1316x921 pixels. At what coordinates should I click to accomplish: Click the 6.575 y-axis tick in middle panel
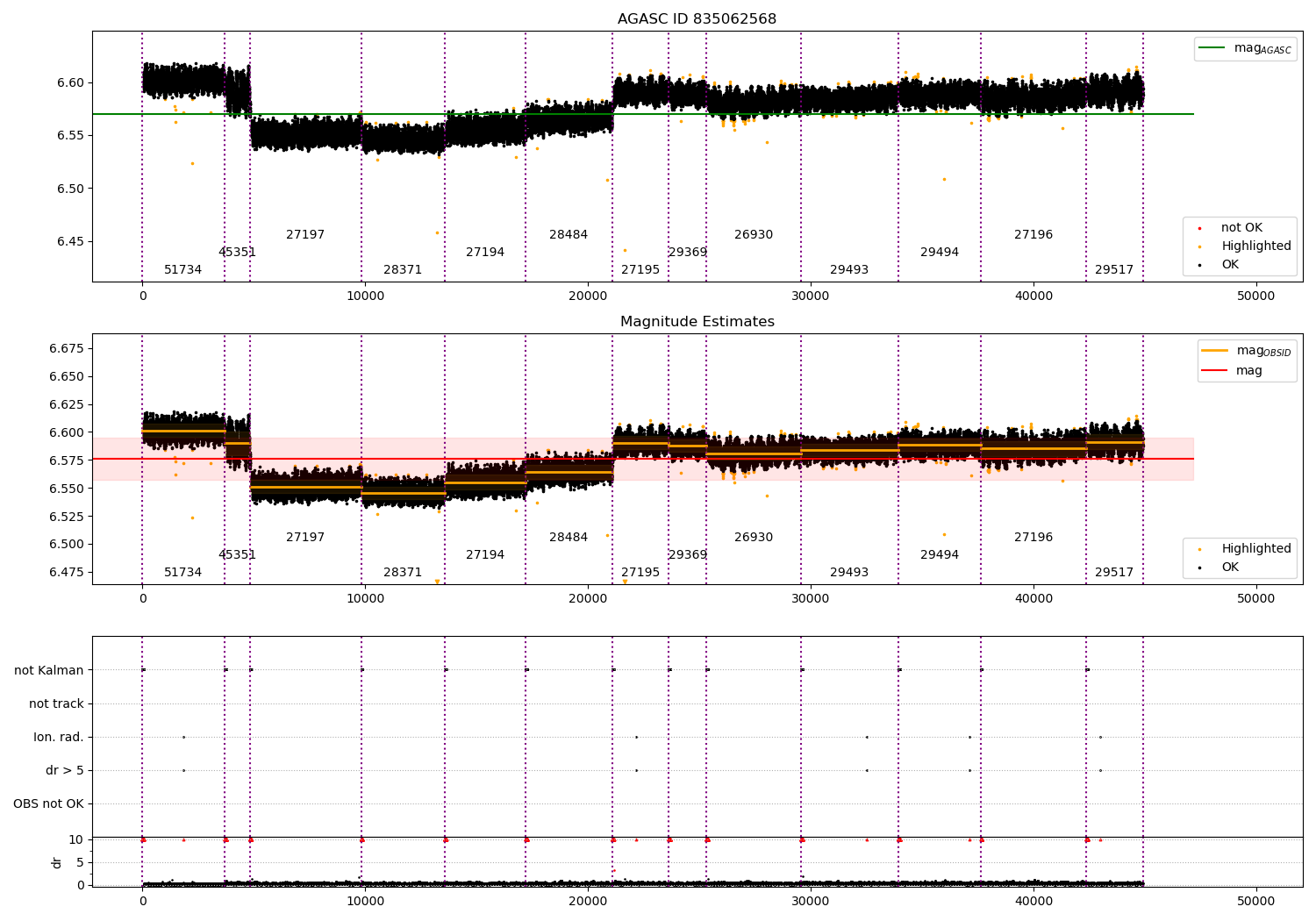click(x=67, y=460)
